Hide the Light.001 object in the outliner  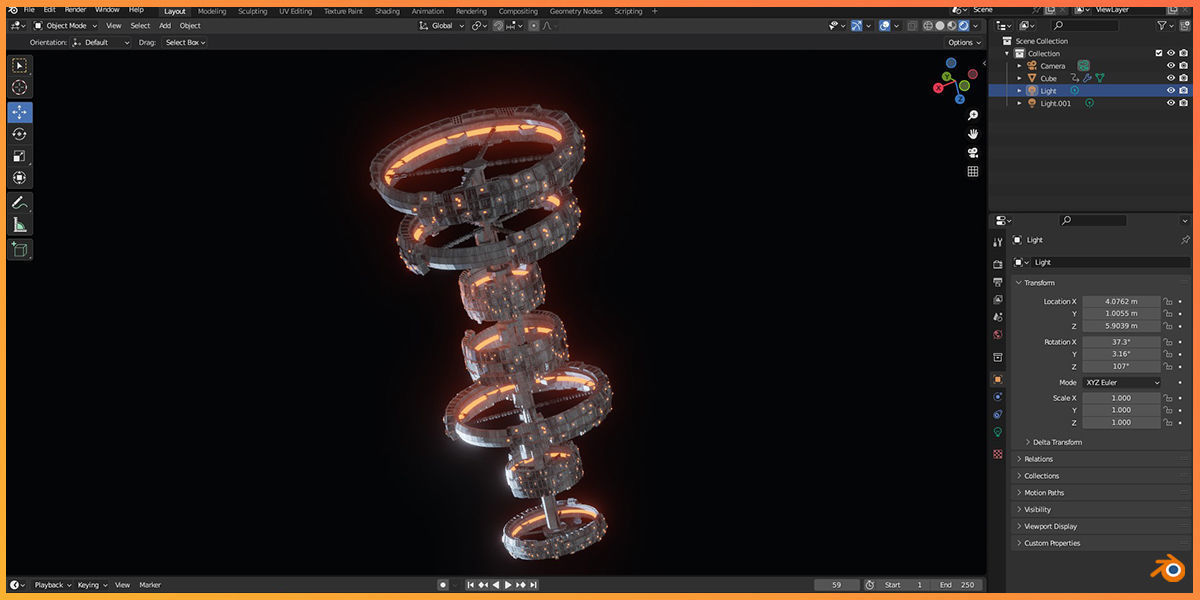pos(1171,103)
